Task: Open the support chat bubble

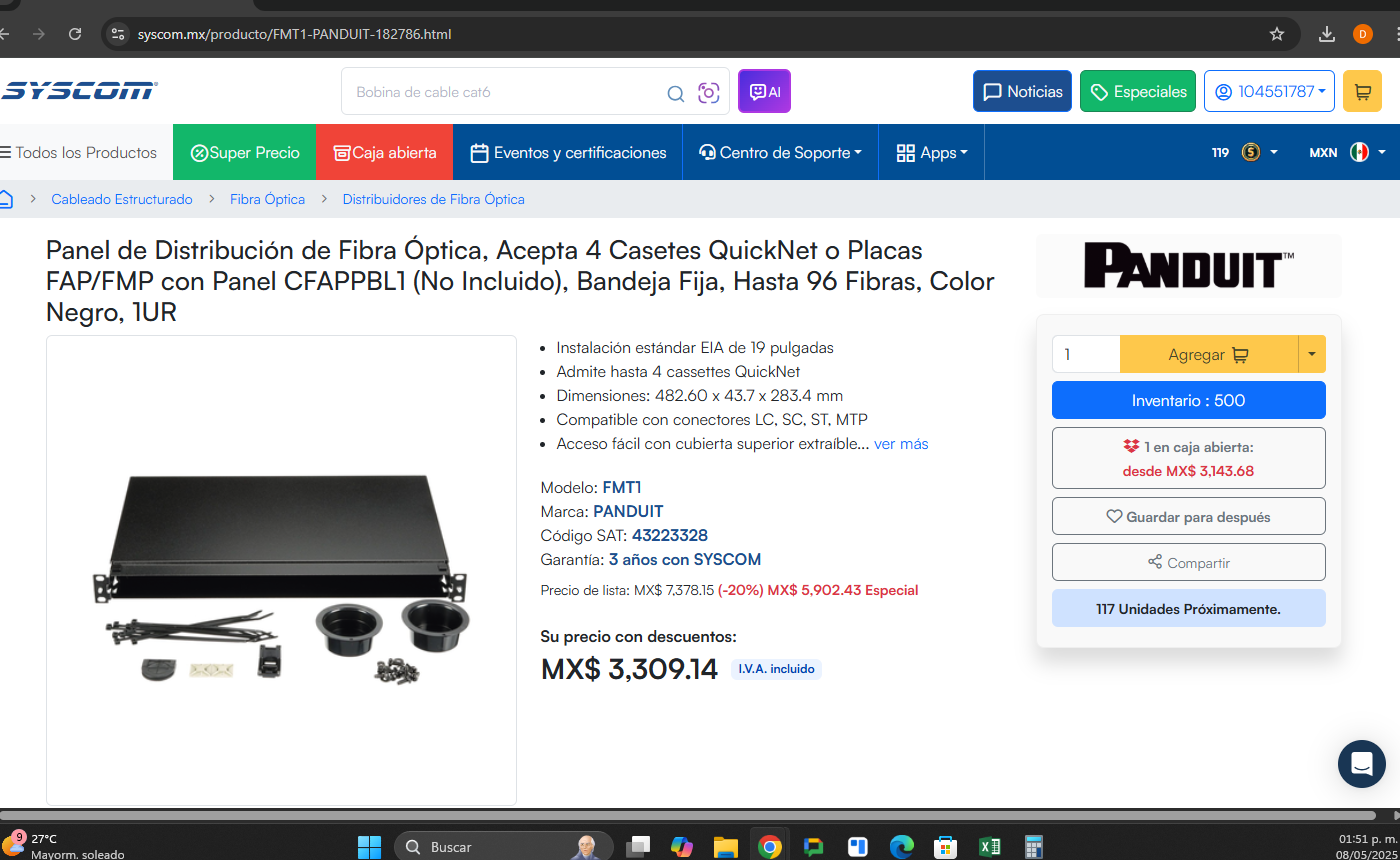Action: (1361, 764)
